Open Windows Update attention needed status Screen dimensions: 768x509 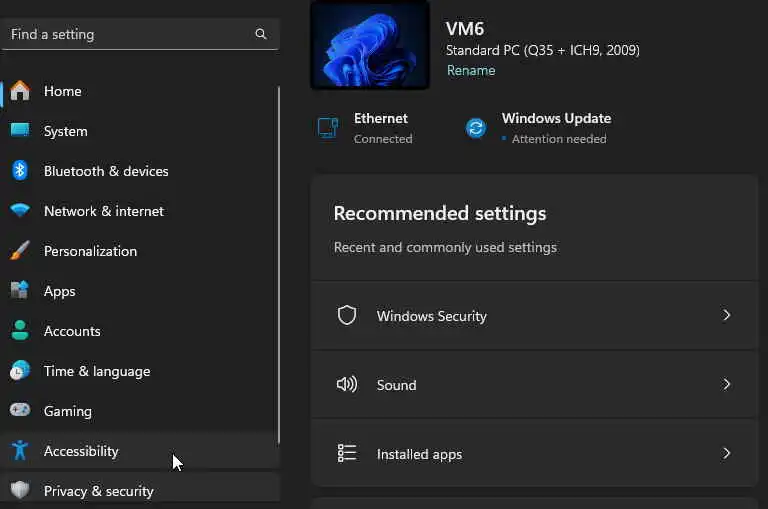[x=556, y=128]
